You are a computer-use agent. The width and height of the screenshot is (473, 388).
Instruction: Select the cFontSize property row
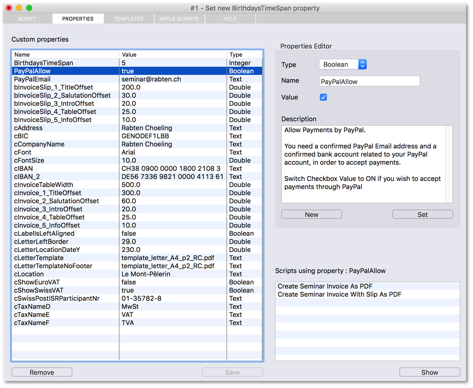point(137,160)
